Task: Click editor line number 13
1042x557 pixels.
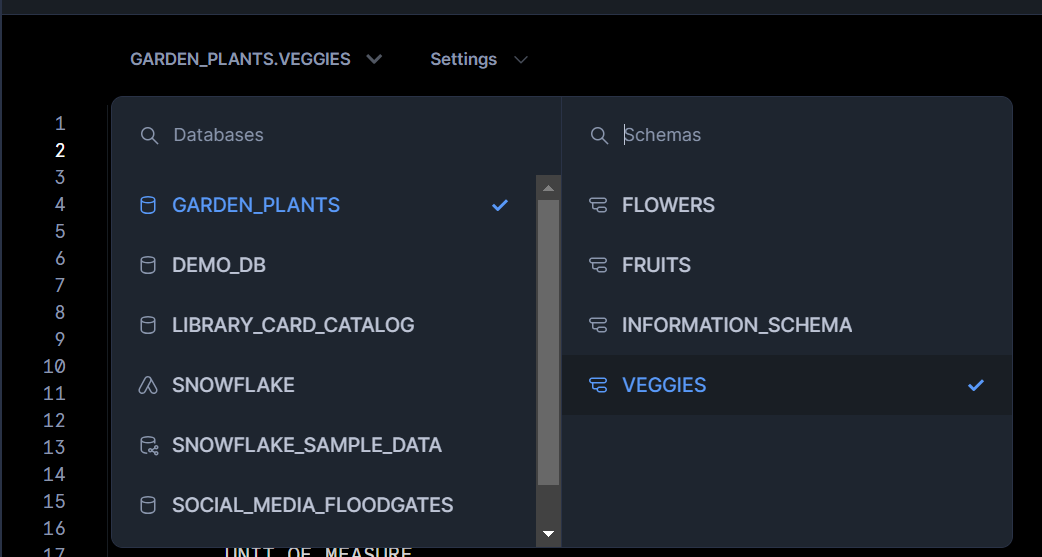Action: tap(54, 447)
